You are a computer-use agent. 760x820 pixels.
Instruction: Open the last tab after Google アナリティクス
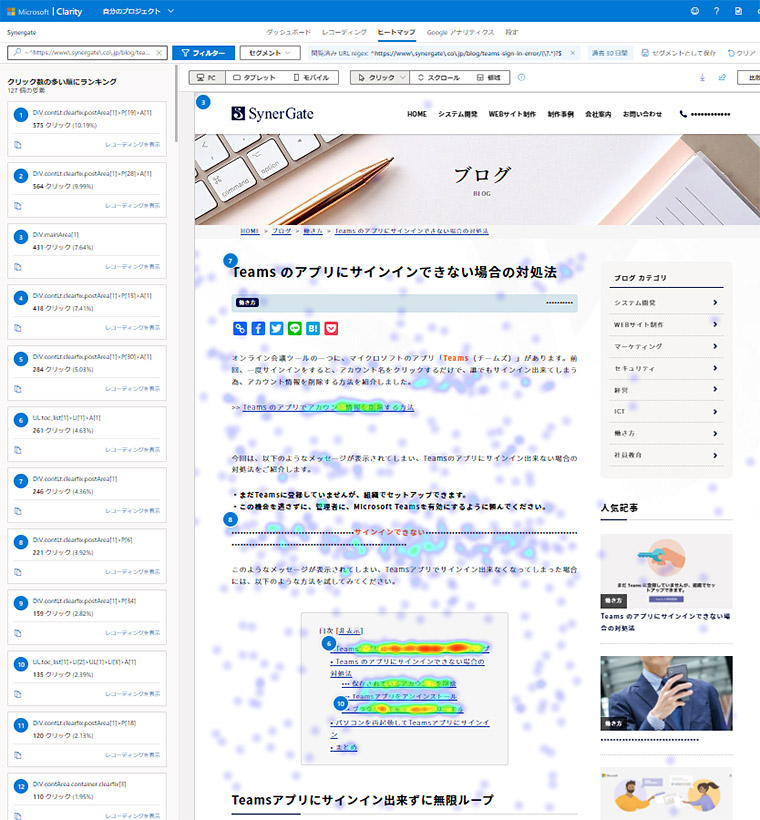[512, 32]
